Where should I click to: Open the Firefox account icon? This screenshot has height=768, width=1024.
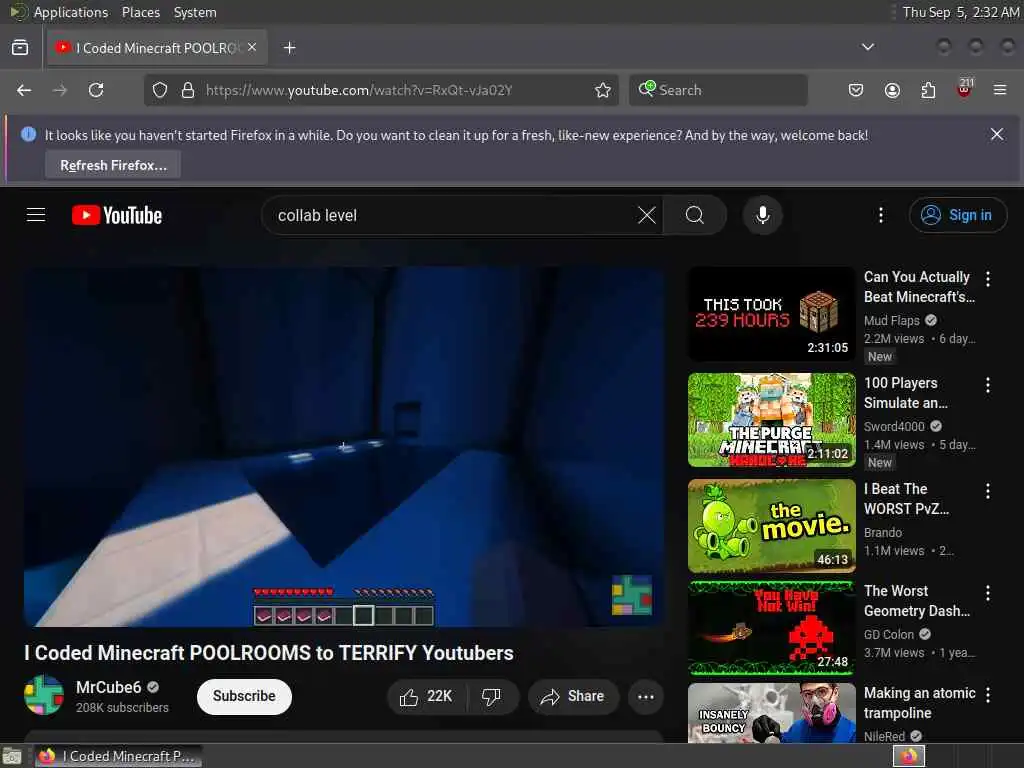(x=892, y=90)
